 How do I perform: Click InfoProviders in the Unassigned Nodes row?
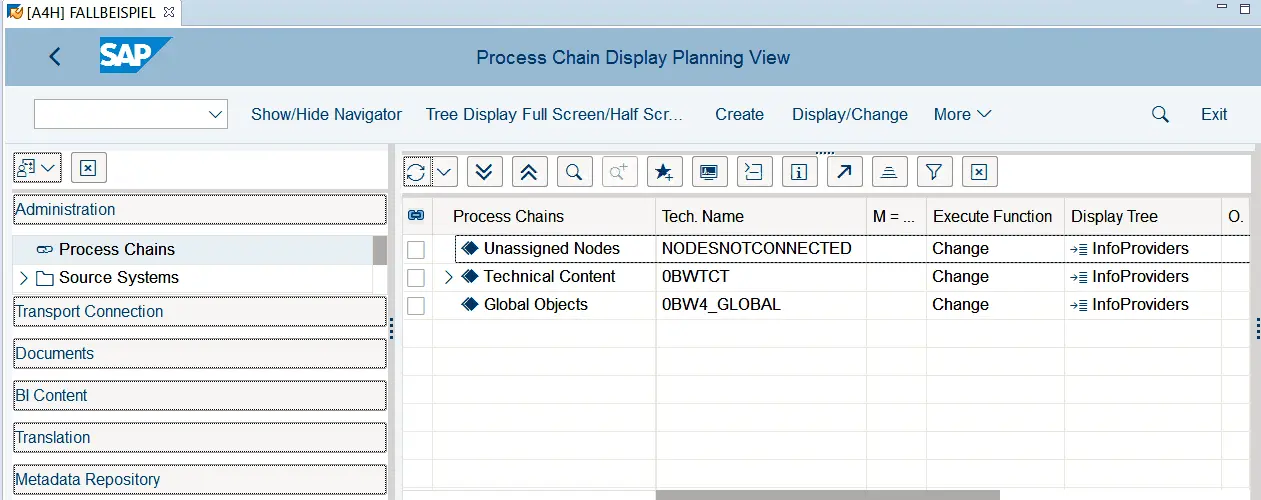click(x=1140, y=248)
